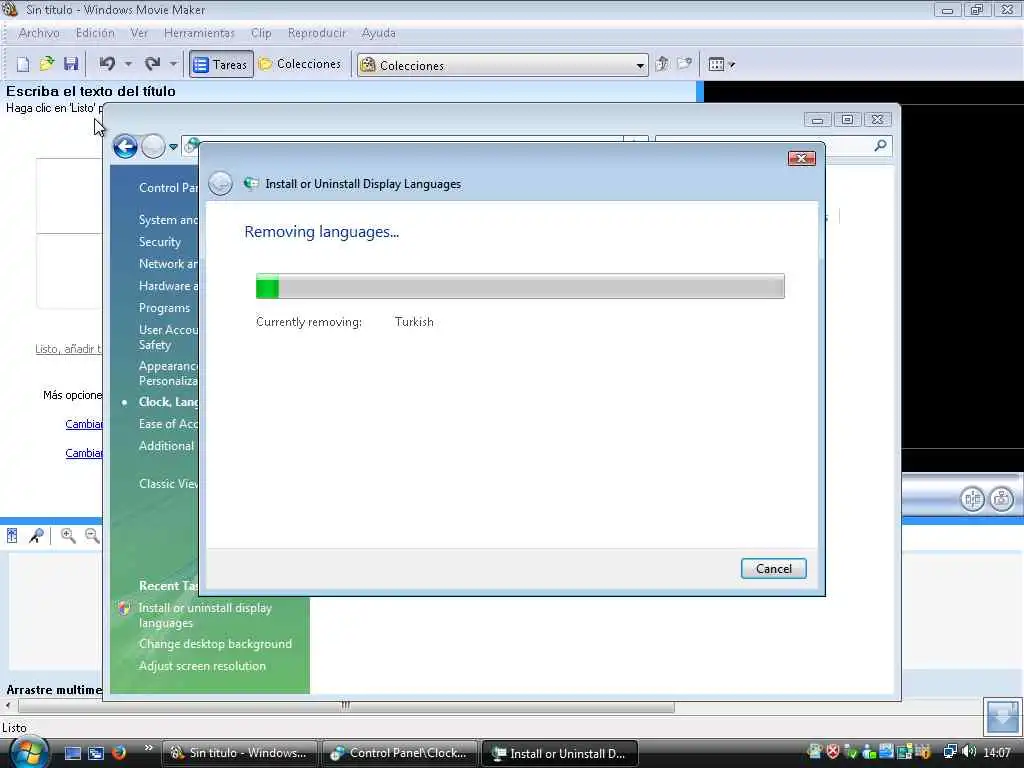The image size is (1024, 768).
Task: Open Additional options in Control Panel sidebar
Action: 167,446
